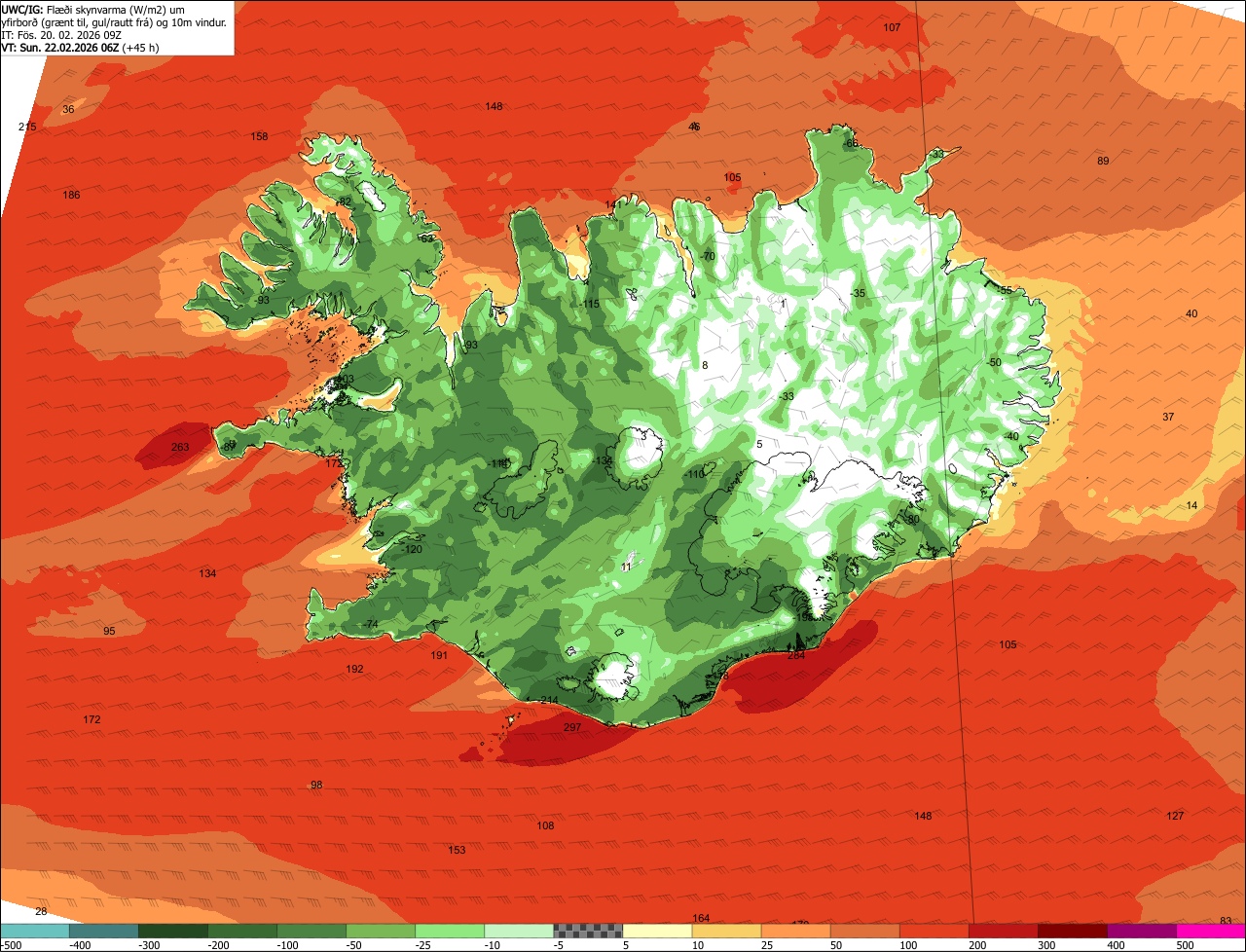Image resolution: width=1246 pixels, height=952 pixels.
Task: Click the legend swatch between -400 and -300
Action: click(104, 931)
